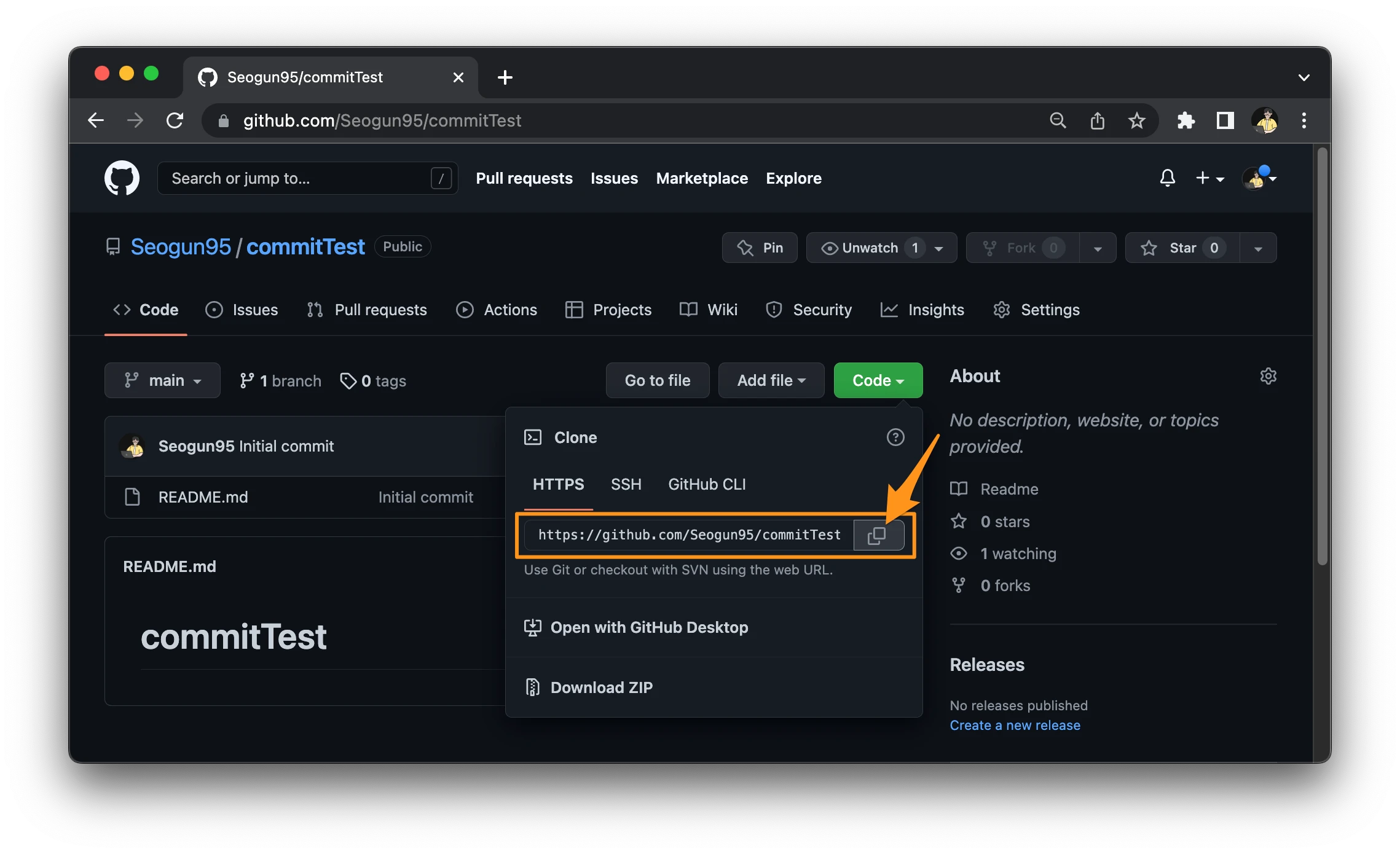Click the 0 tags link
The image size is (1400, 854).
(x=373, y=381)
